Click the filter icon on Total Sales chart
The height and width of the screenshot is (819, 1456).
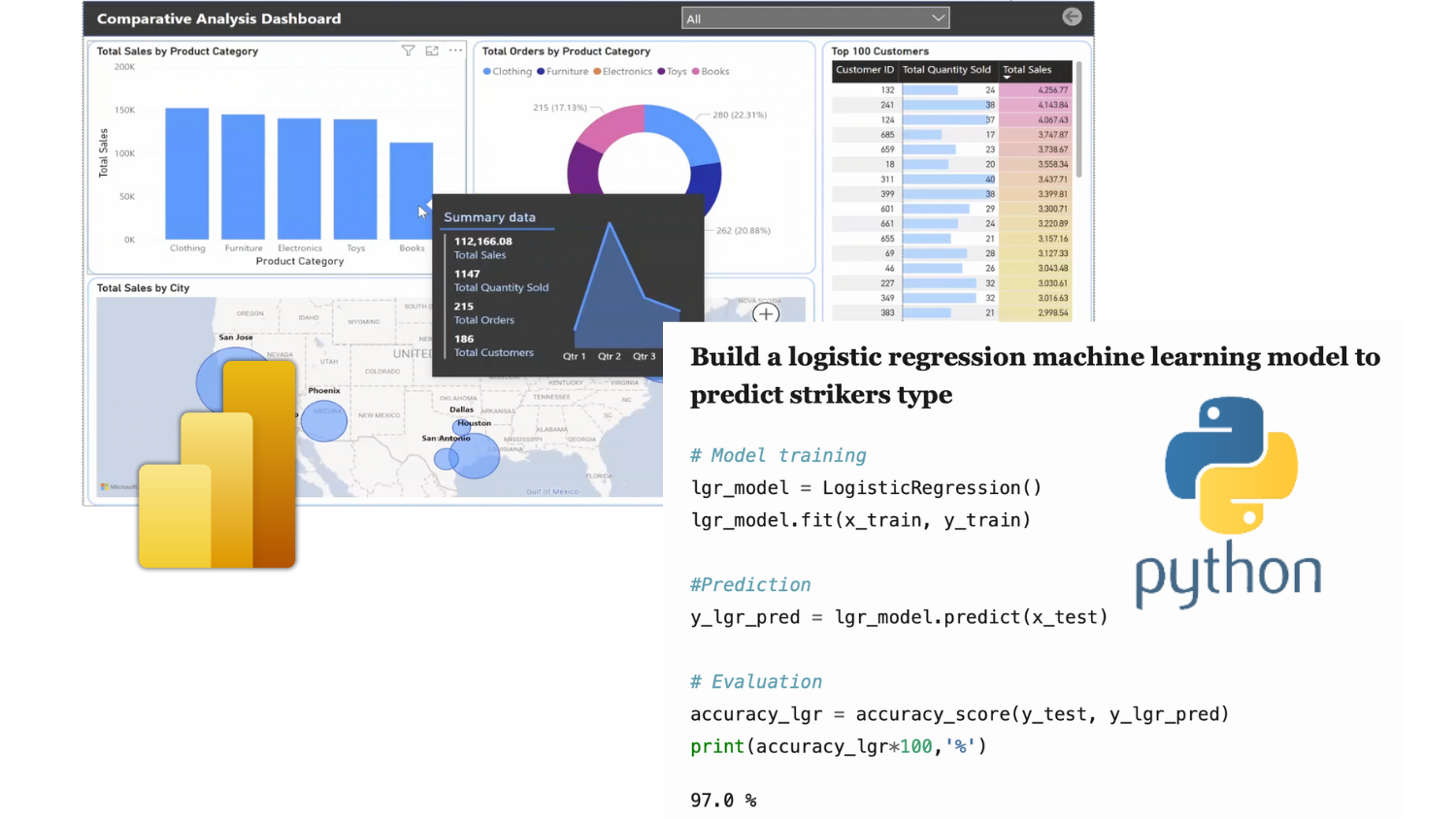pos(408,50)
